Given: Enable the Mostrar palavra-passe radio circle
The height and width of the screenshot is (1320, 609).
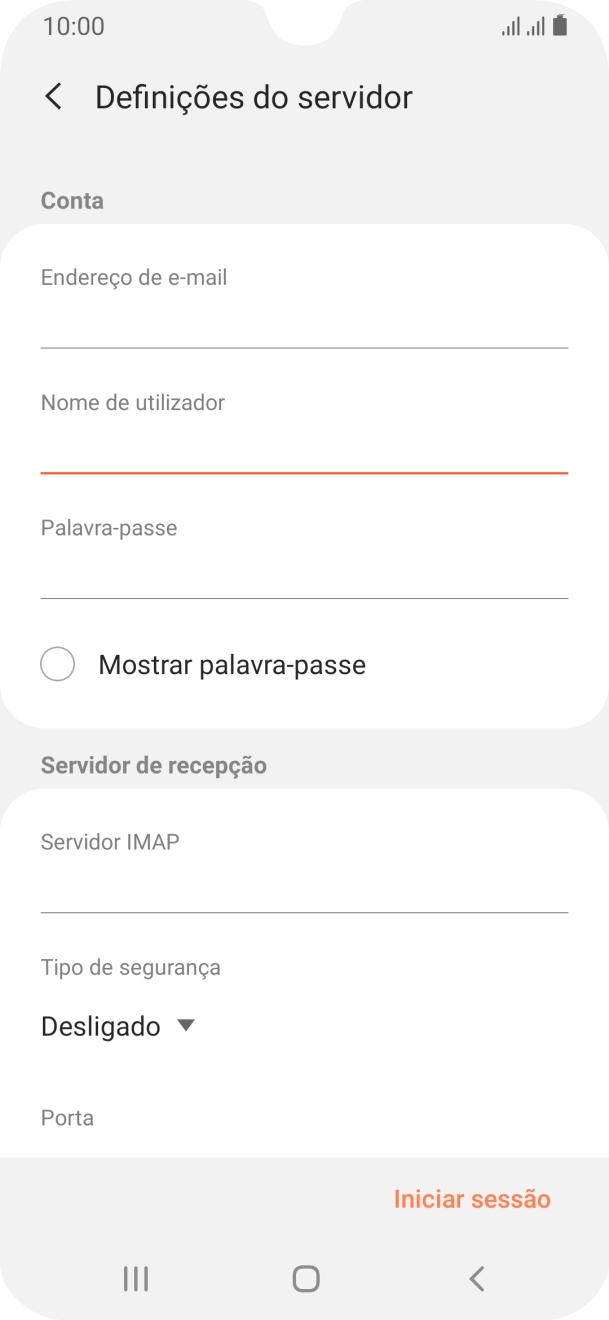Looking at the screenshot, I should tap(58, 665).
